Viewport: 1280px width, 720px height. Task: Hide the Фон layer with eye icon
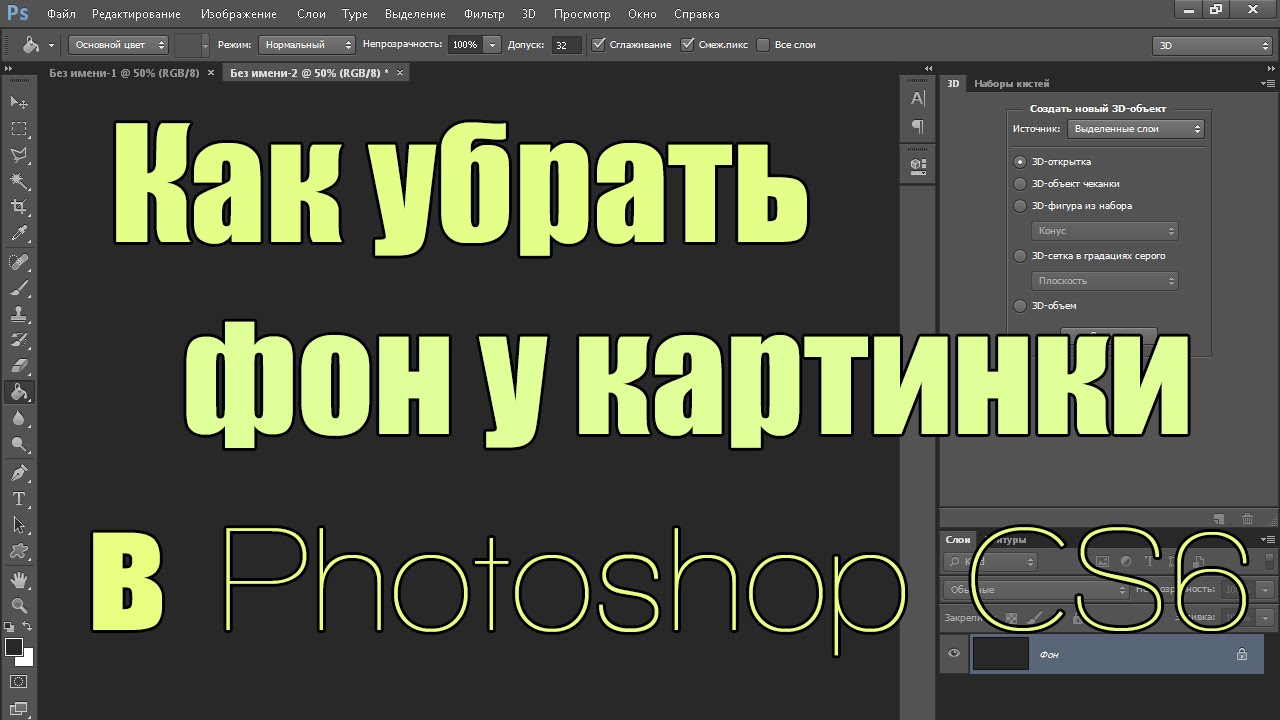pyautogui.click(x=954, y=653)
